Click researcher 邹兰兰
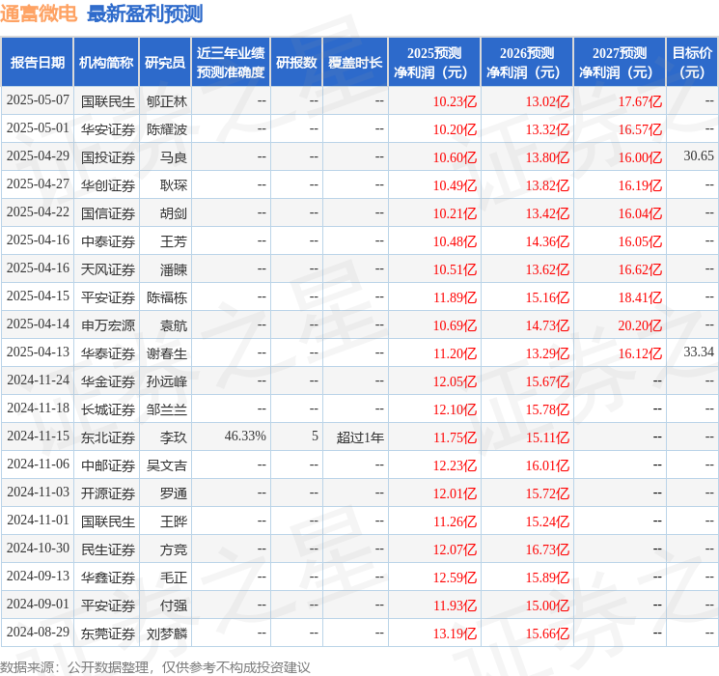This screenshot has height=676, width=719. pos(167,410)
